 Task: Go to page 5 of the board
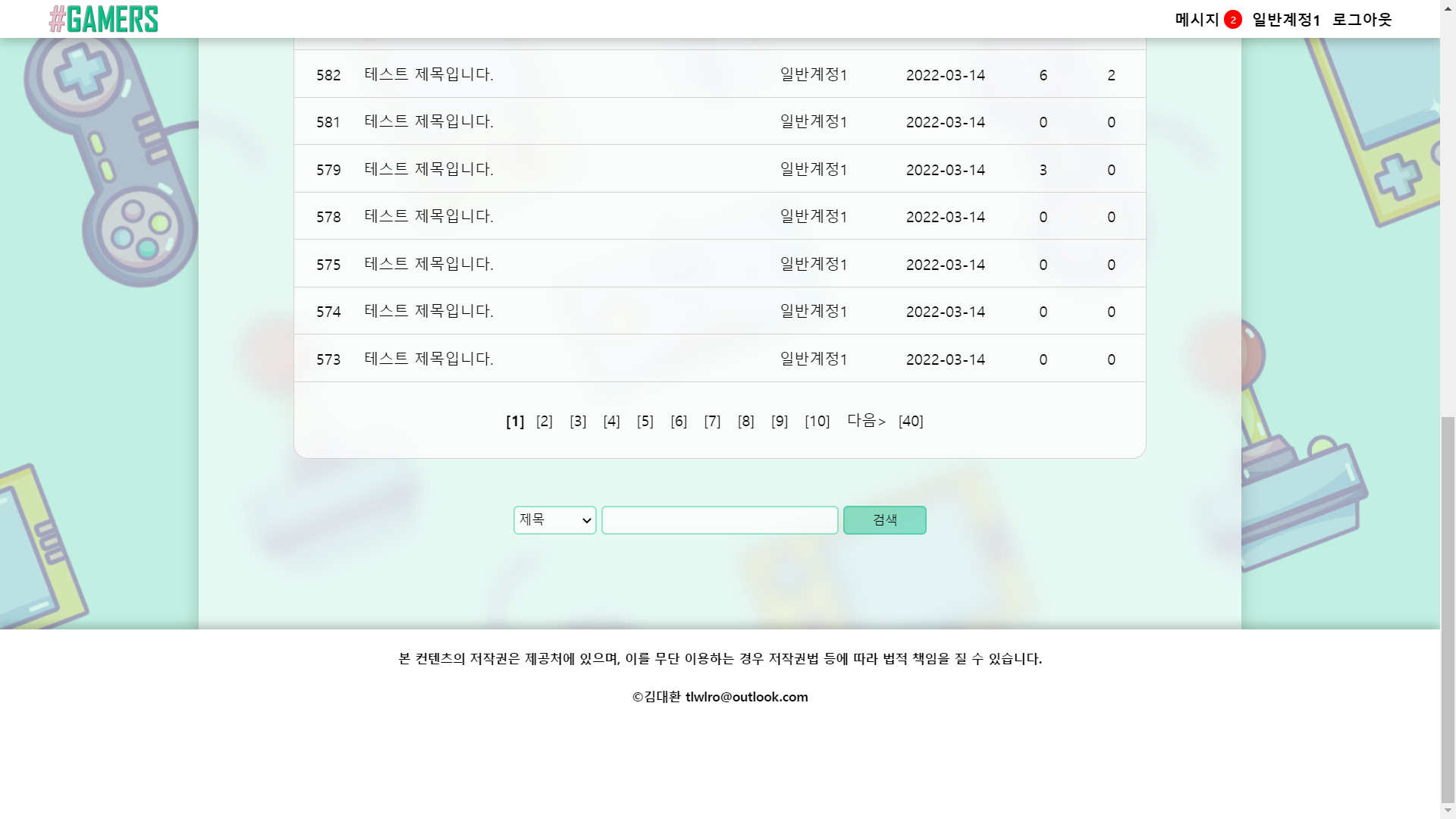coord(645,421)
